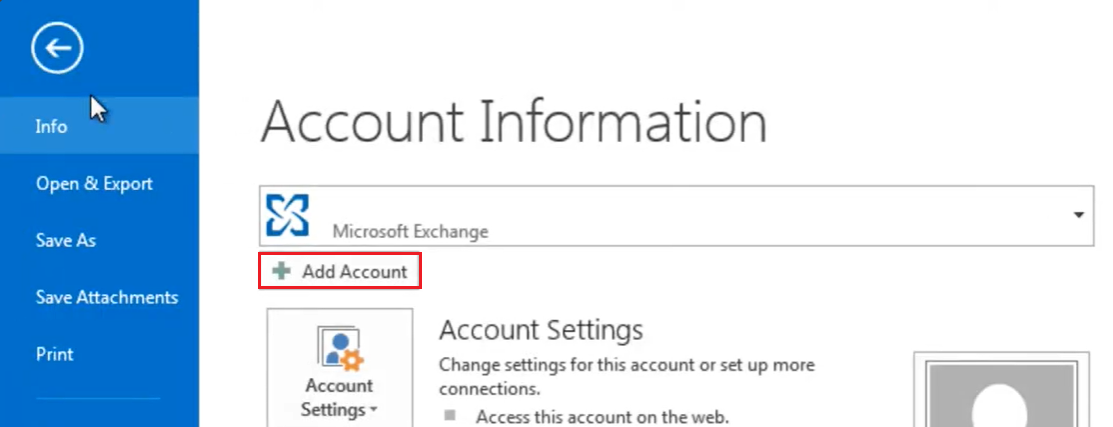Image resolution: width=1113 pixels, height=427 pixels.
Task: Click the profile picture placeholder
Action: [x=1000, y=395]
